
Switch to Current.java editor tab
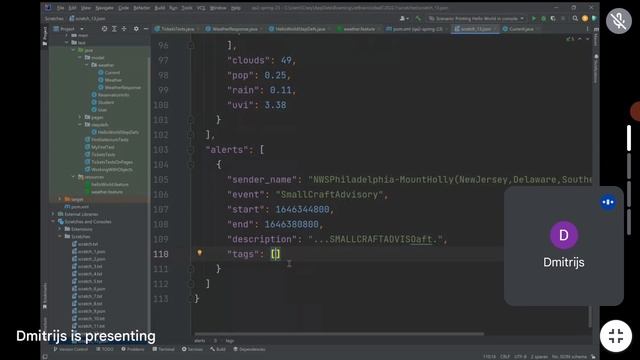tap(520, 29)
